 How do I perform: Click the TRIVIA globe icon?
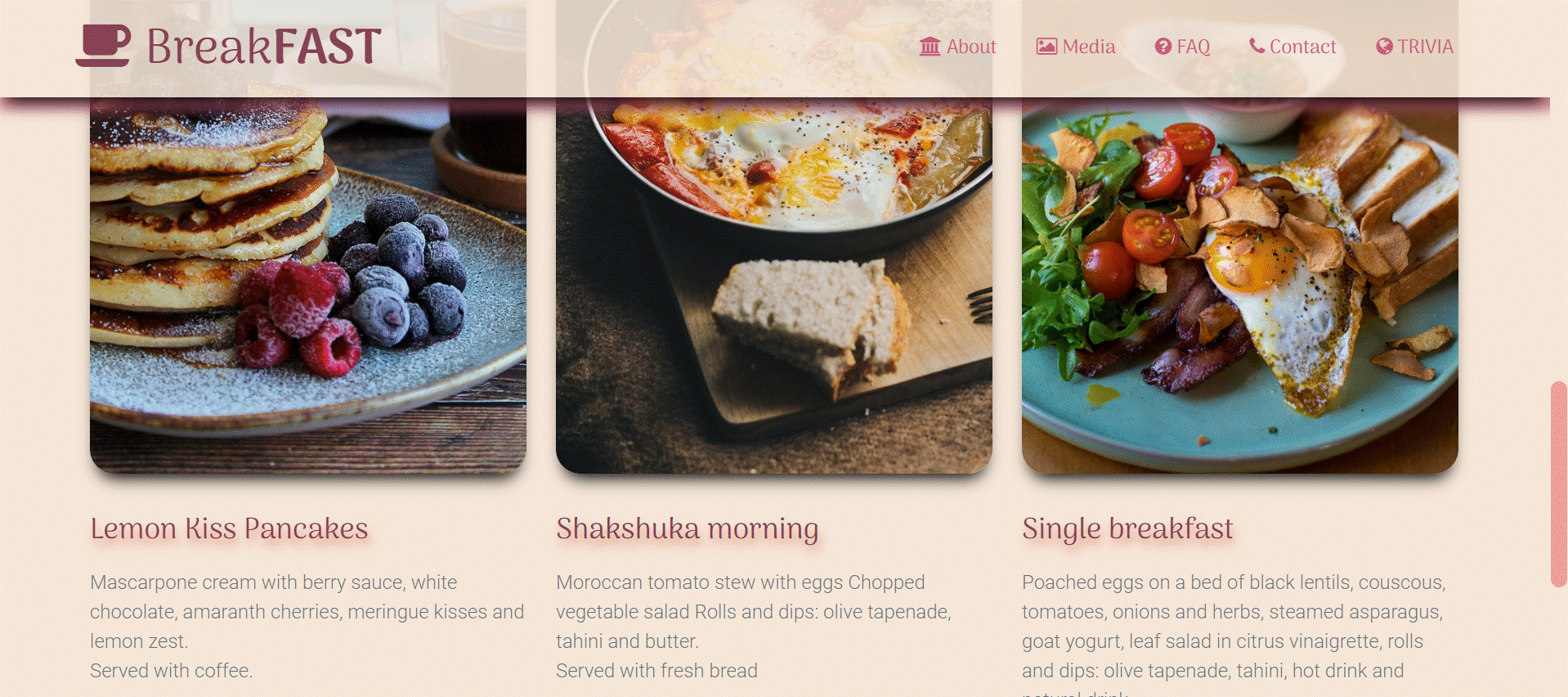(1384, 47)
